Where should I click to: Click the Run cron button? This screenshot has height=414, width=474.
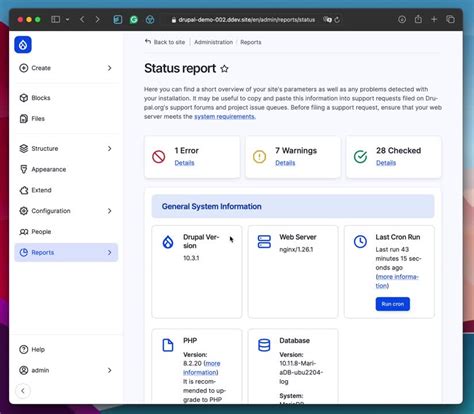(x=393, y=304)
